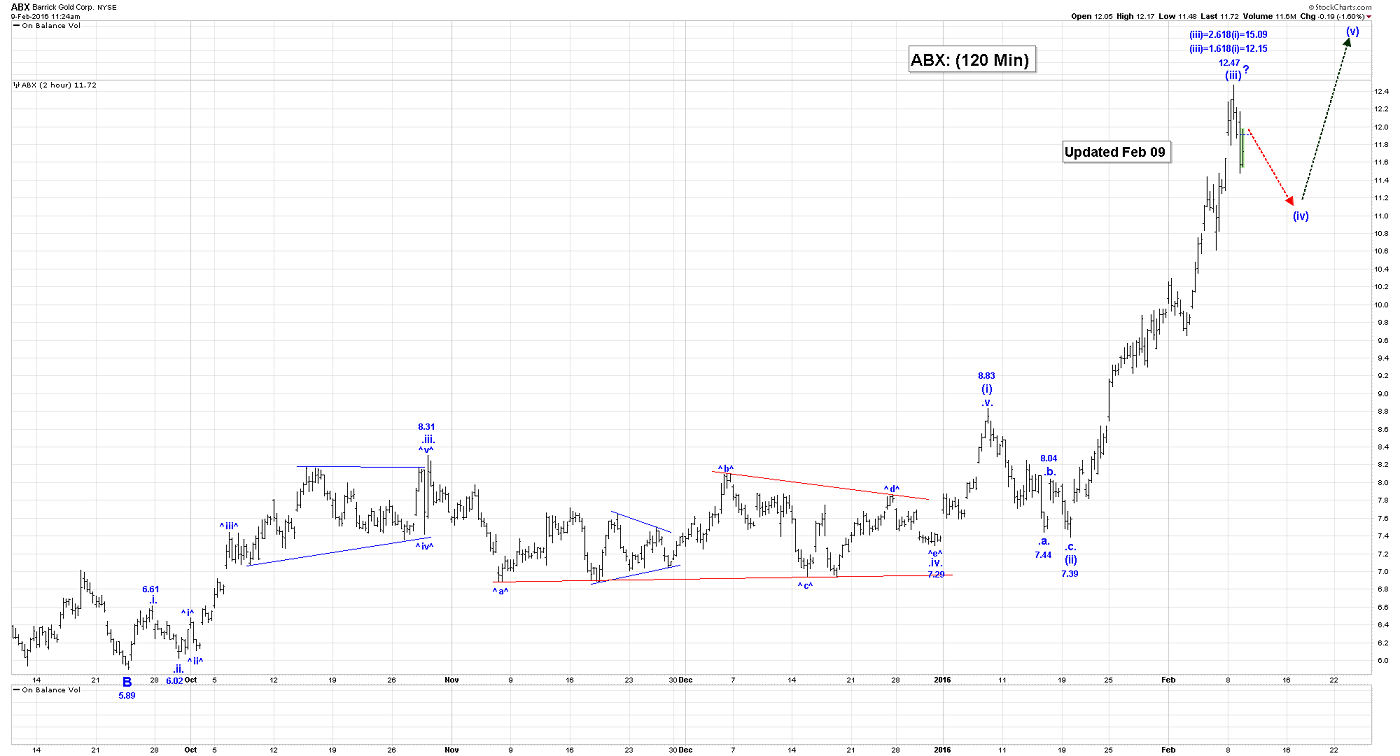The height and width of the screenshot is (756, 1400).
Task: Click the .iii. wave label
Action: click(427, 439)
